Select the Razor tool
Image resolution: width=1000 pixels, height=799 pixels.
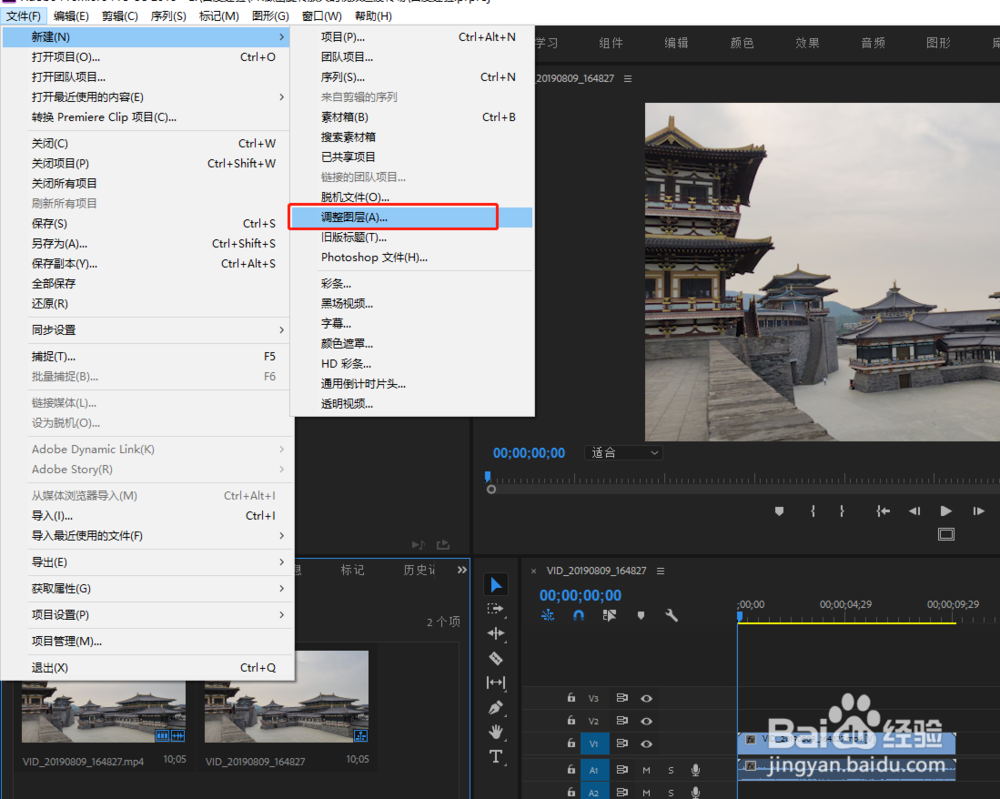coord(496,658)
